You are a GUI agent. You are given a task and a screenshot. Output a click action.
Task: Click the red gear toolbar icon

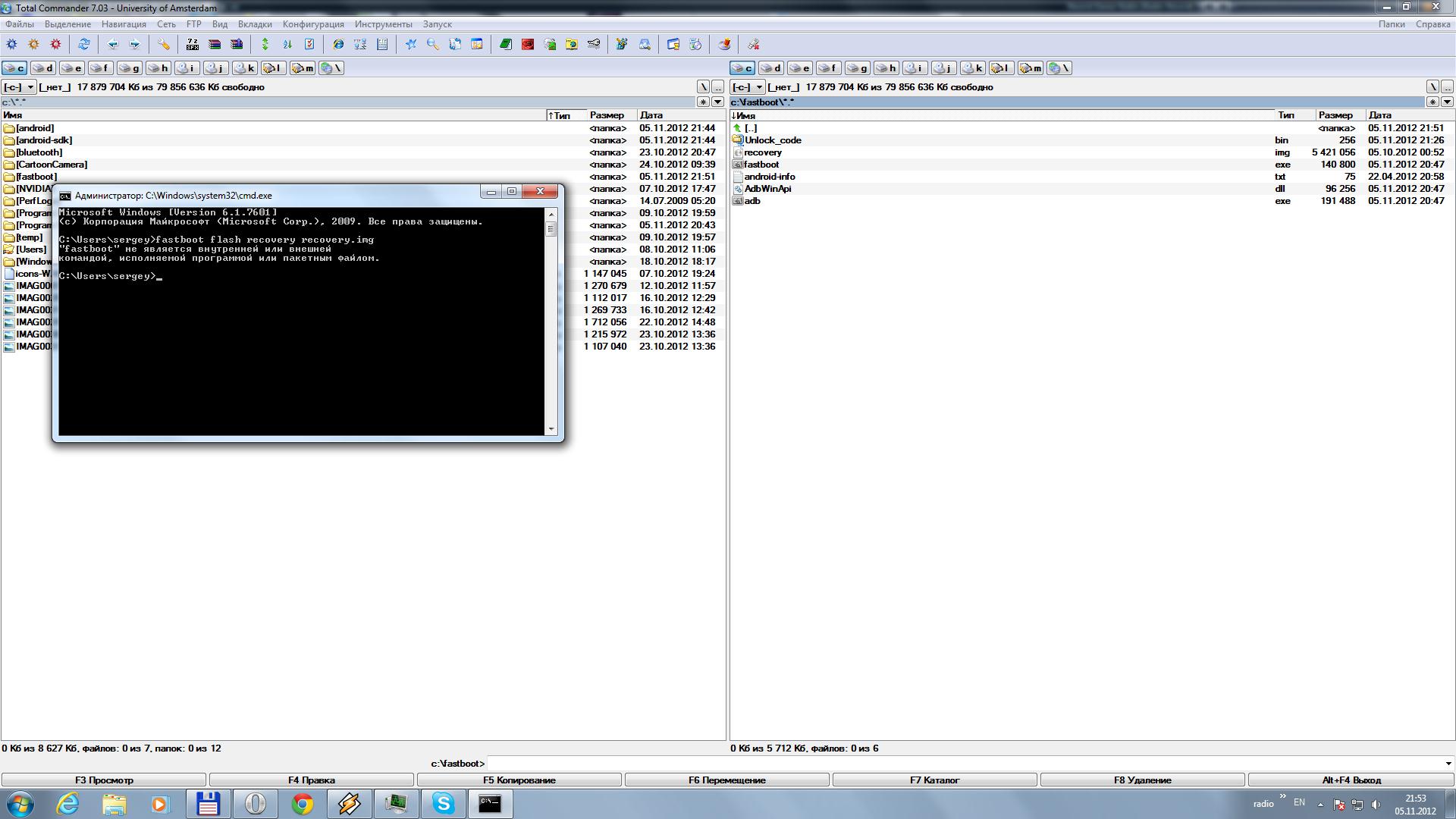pyautogui.click(x=55, y=45)
